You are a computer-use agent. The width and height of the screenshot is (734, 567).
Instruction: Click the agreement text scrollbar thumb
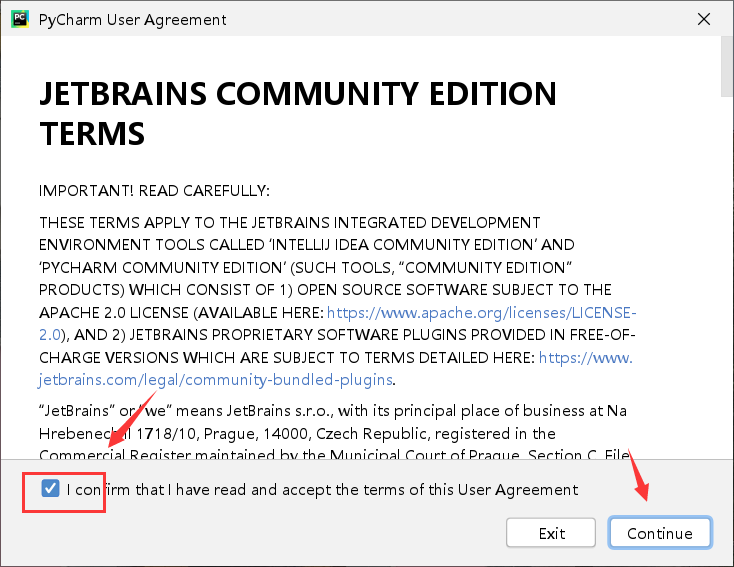(727, 66)
